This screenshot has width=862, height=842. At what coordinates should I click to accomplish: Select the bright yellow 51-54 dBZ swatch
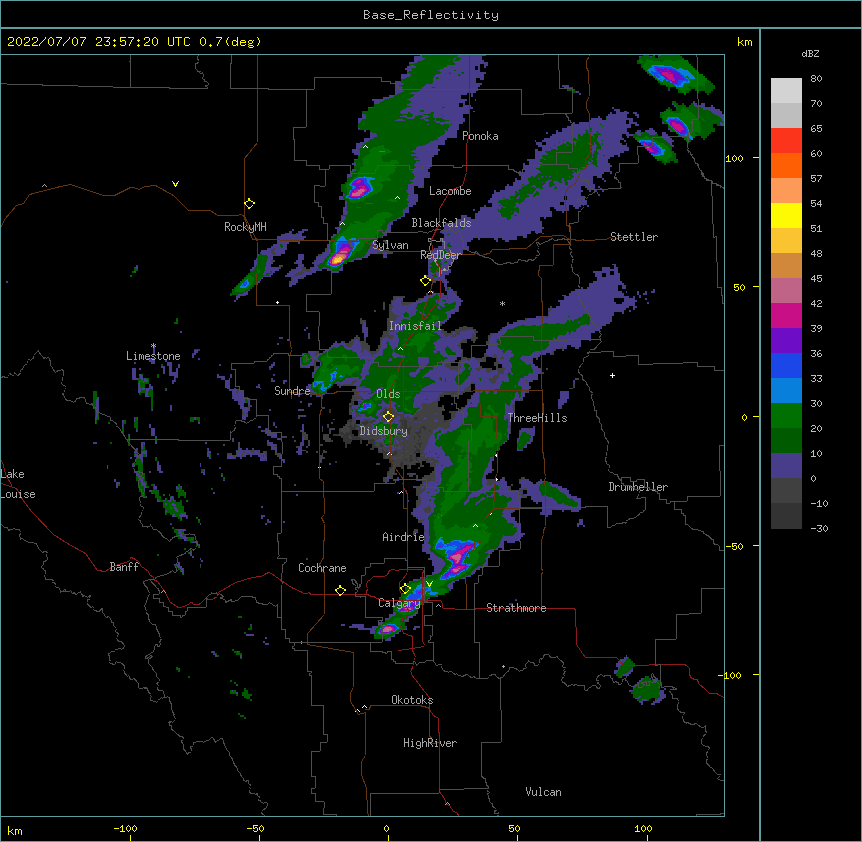pos(786,215)
